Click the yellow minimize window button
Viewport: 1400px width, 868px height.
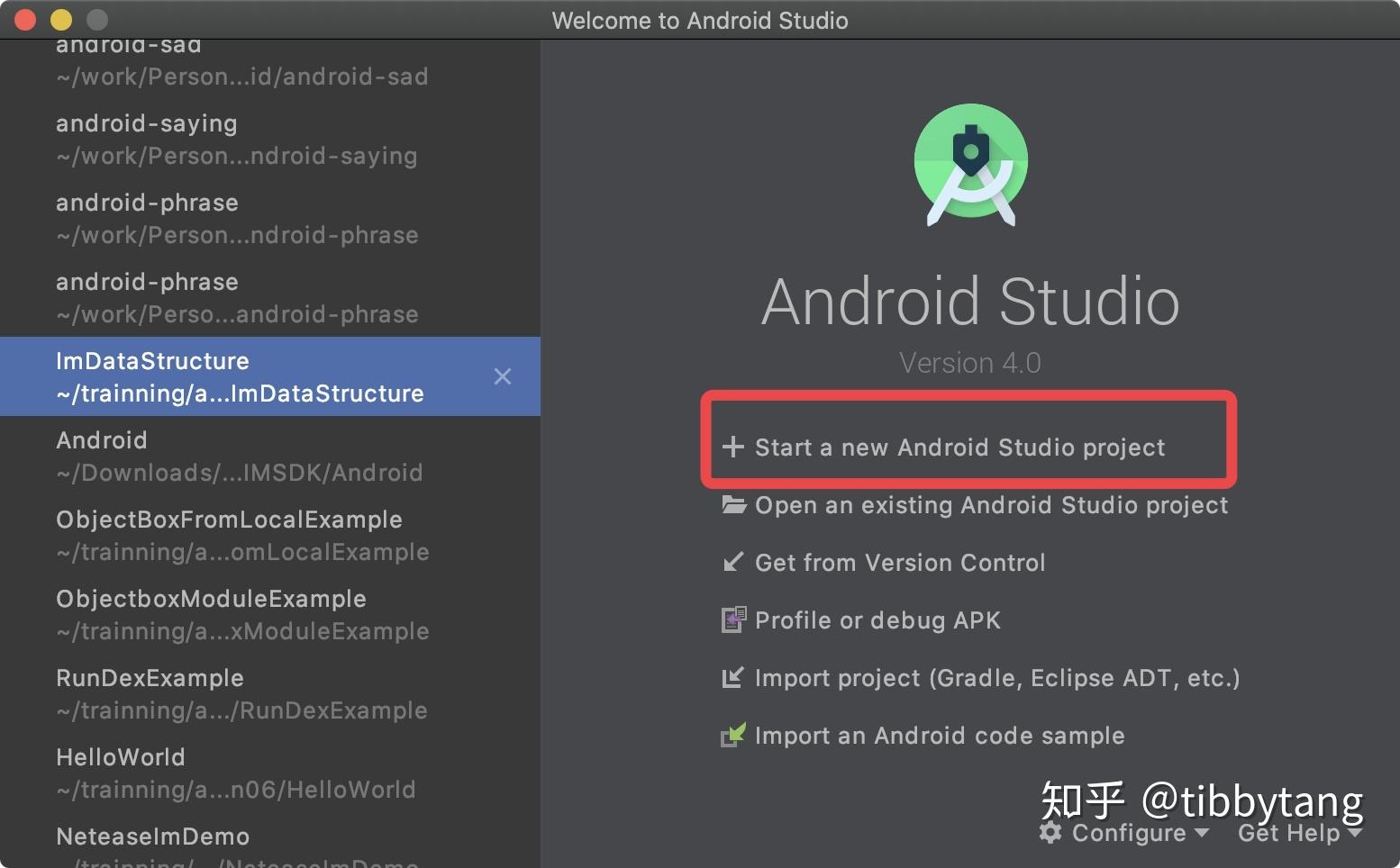pos(60,19)
